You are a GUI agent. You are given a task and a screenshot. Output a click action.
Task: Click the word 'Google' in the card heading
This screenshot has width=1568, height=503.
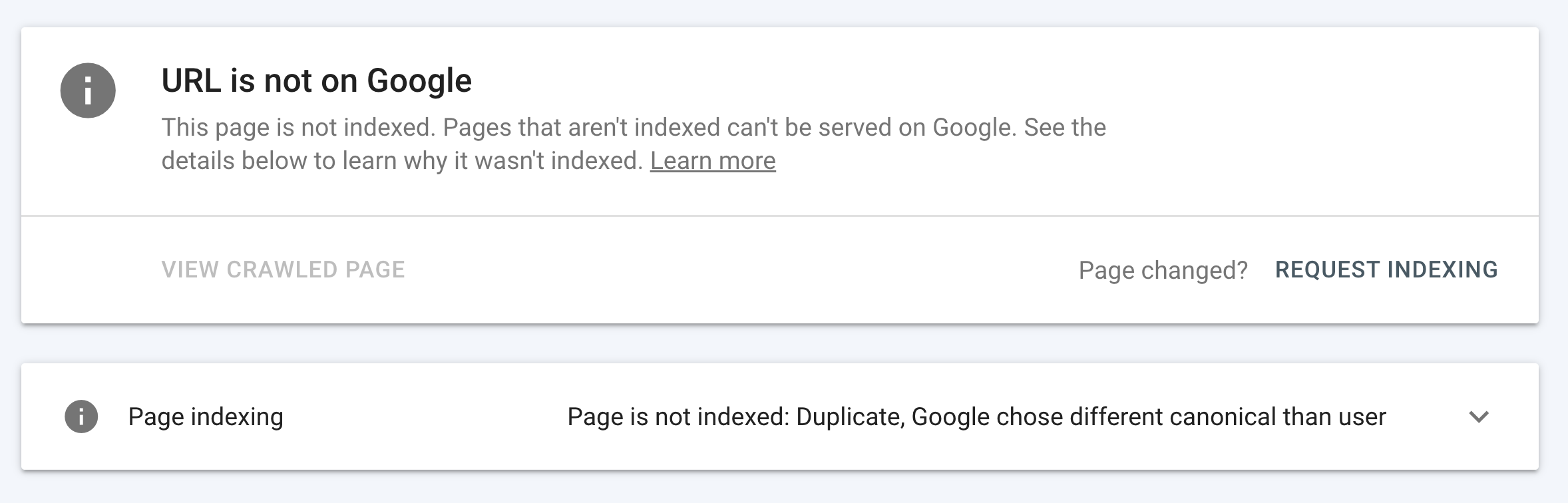419,81
